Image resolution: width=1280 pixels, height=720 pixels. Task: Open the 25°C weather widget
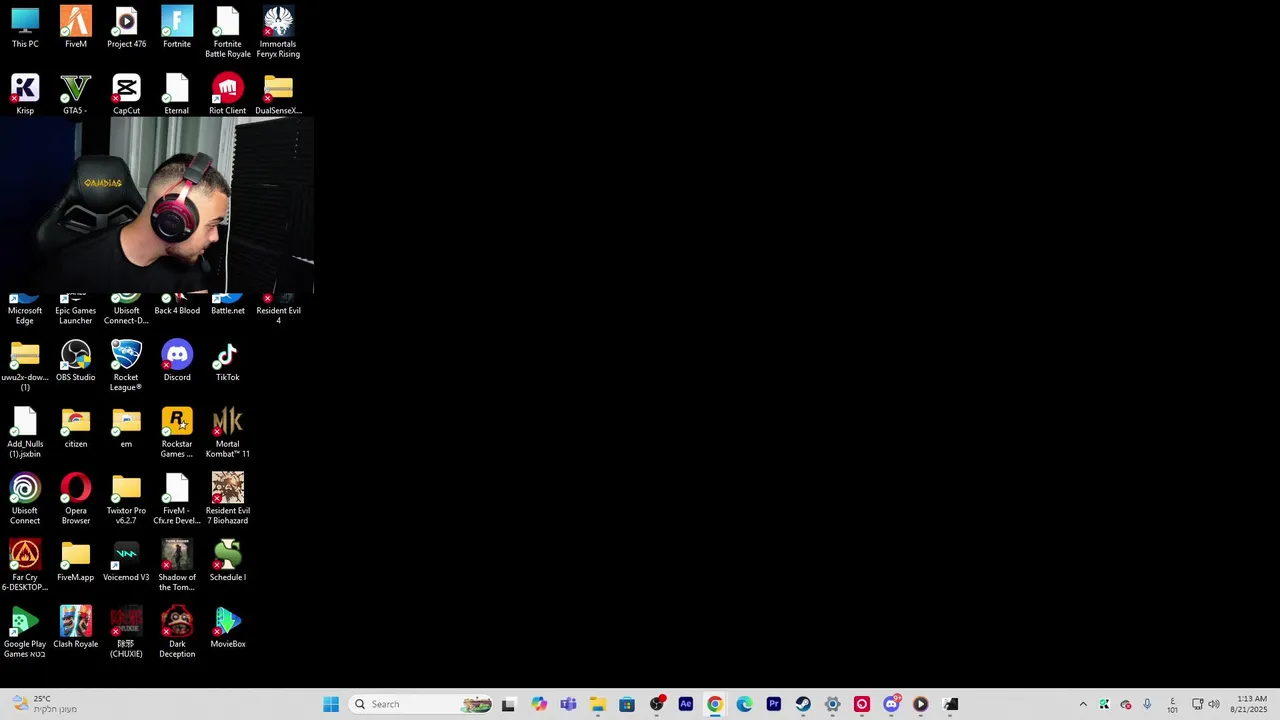click(x=44, y=704)
